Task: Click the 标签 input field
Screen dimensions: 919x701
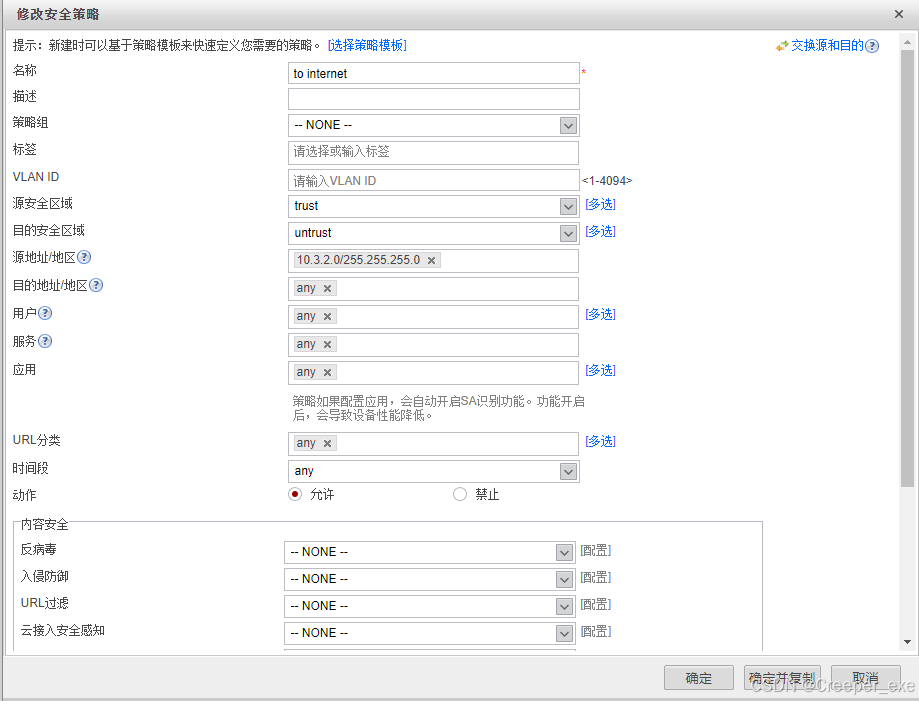Action: 434,152
